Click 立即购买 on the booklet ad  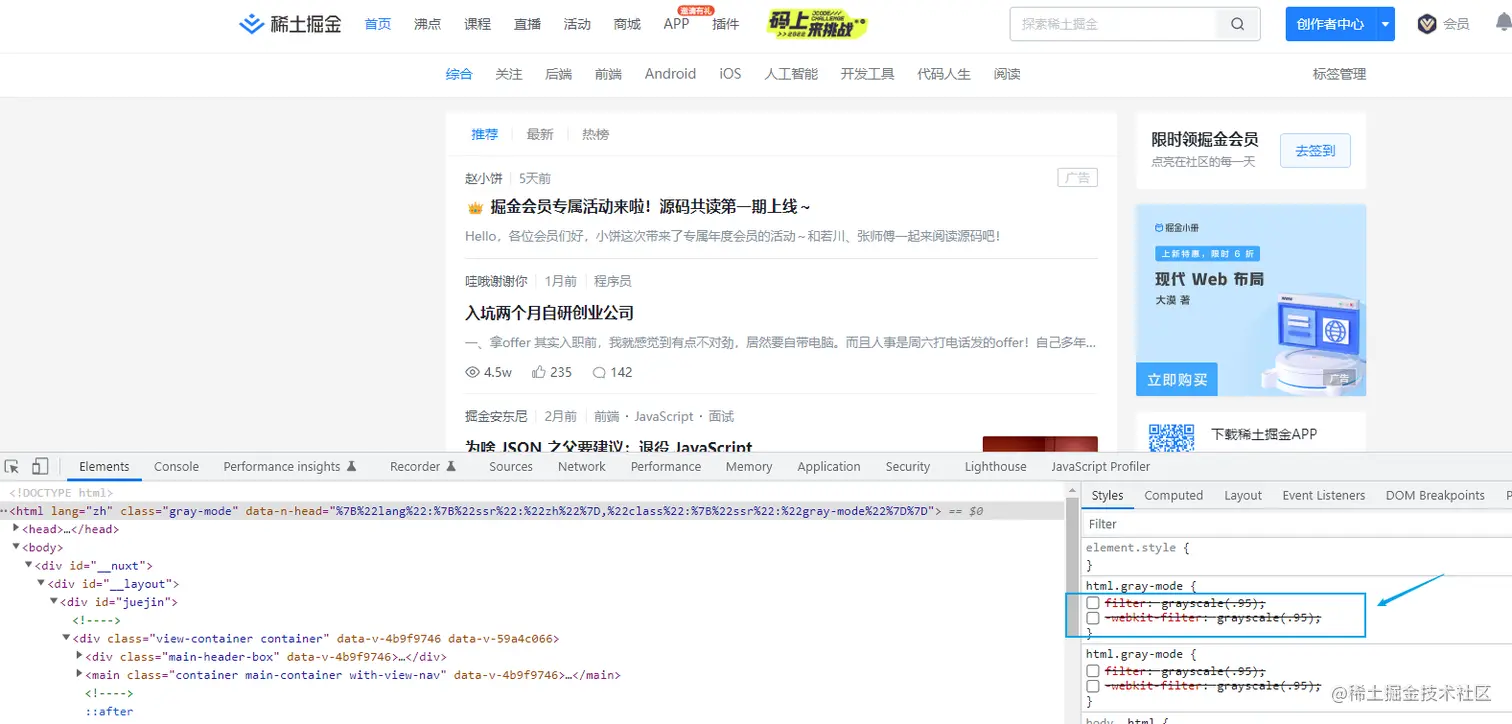[x=1177, y=380]
